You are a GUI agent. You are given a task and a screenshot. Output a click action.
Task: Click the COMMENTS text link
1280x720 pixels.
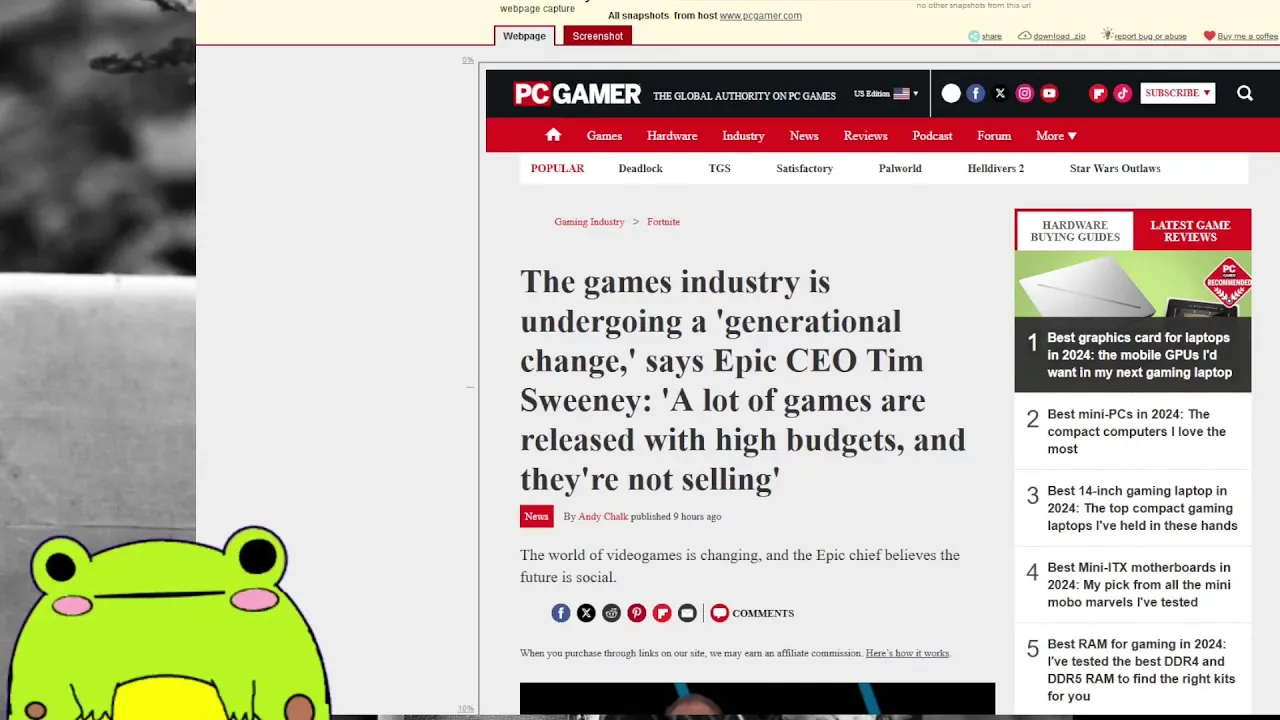pyautogui.click(x=763, y=613)
